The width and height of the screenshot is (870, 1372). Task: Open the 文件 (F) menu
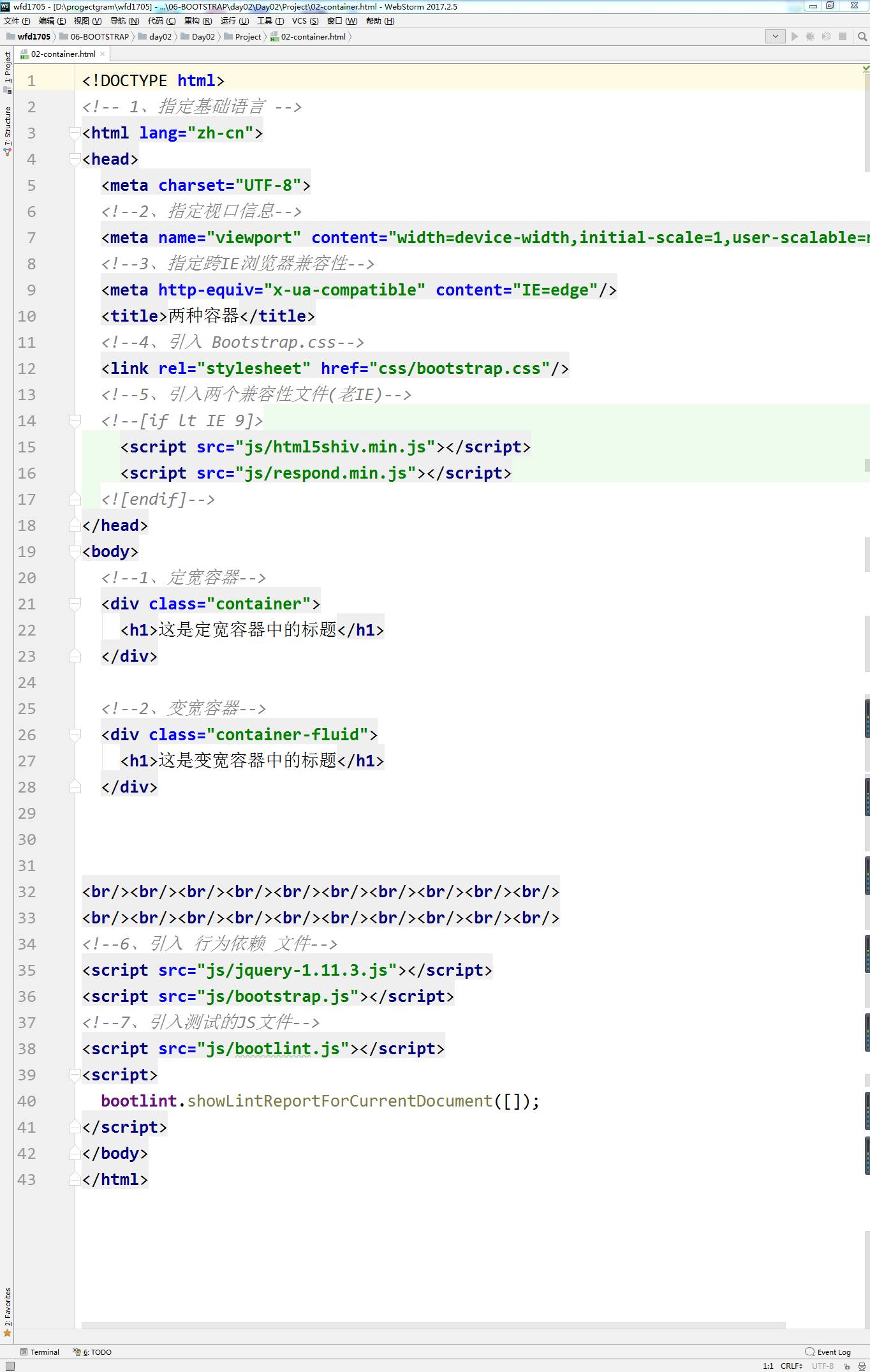[17, 21]
